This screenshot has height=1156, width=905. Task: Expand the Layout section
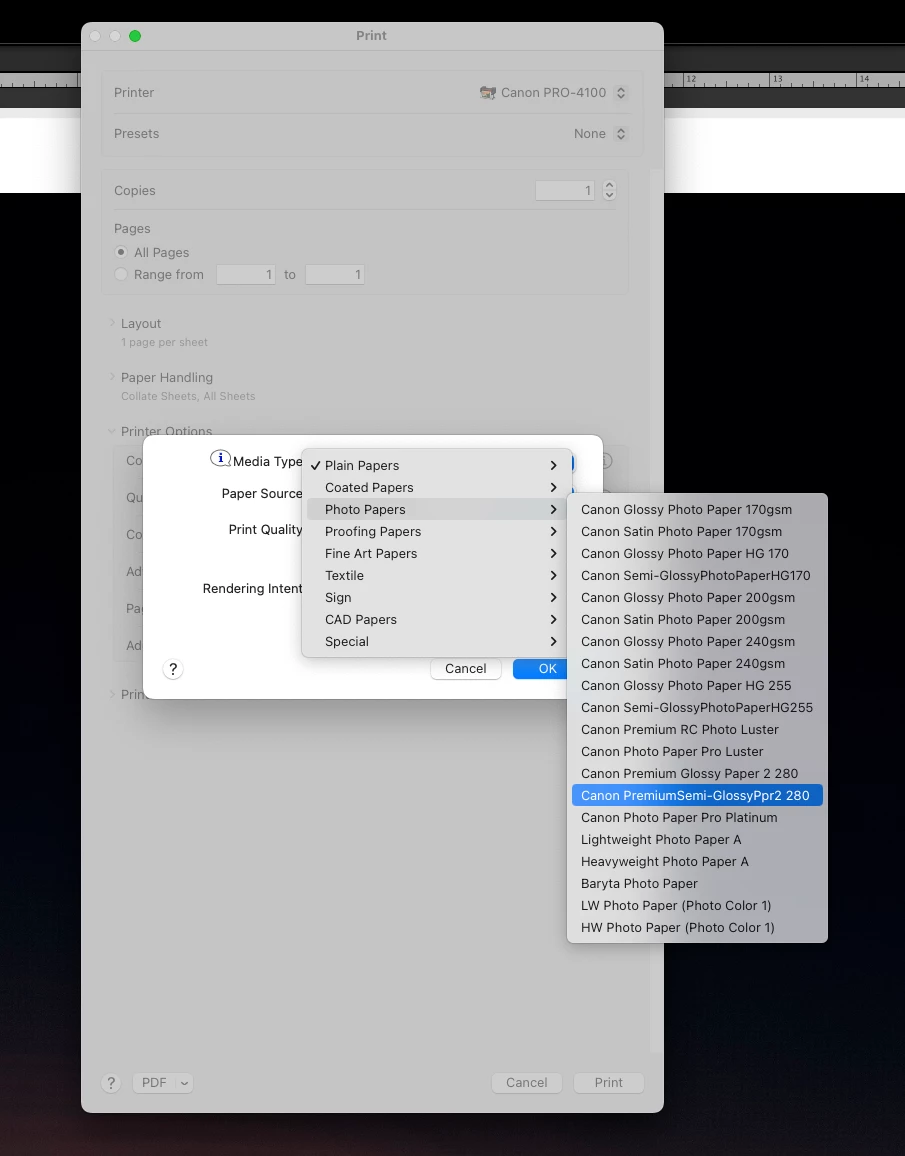click(112, 323)
